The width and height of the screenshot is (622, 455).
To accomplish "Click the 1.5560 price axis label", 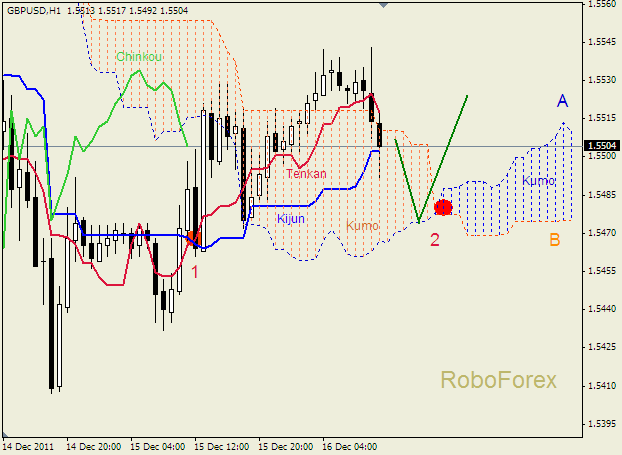I will pyautogui.click(x=604, y=4).
